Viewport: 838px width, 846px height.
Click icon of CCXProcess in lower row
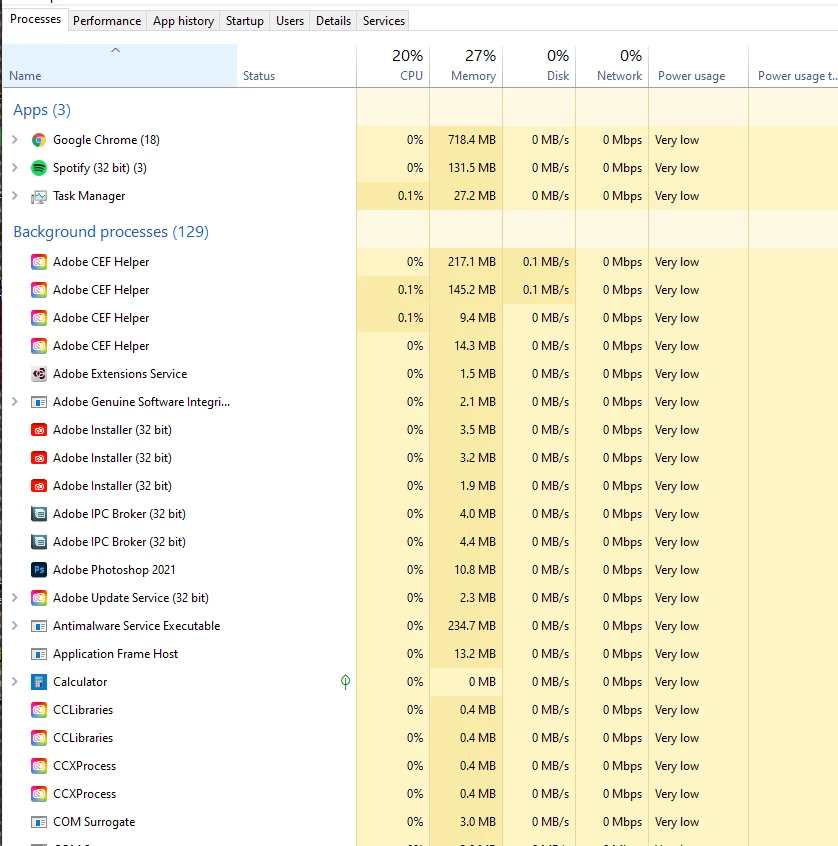(39, 794)
